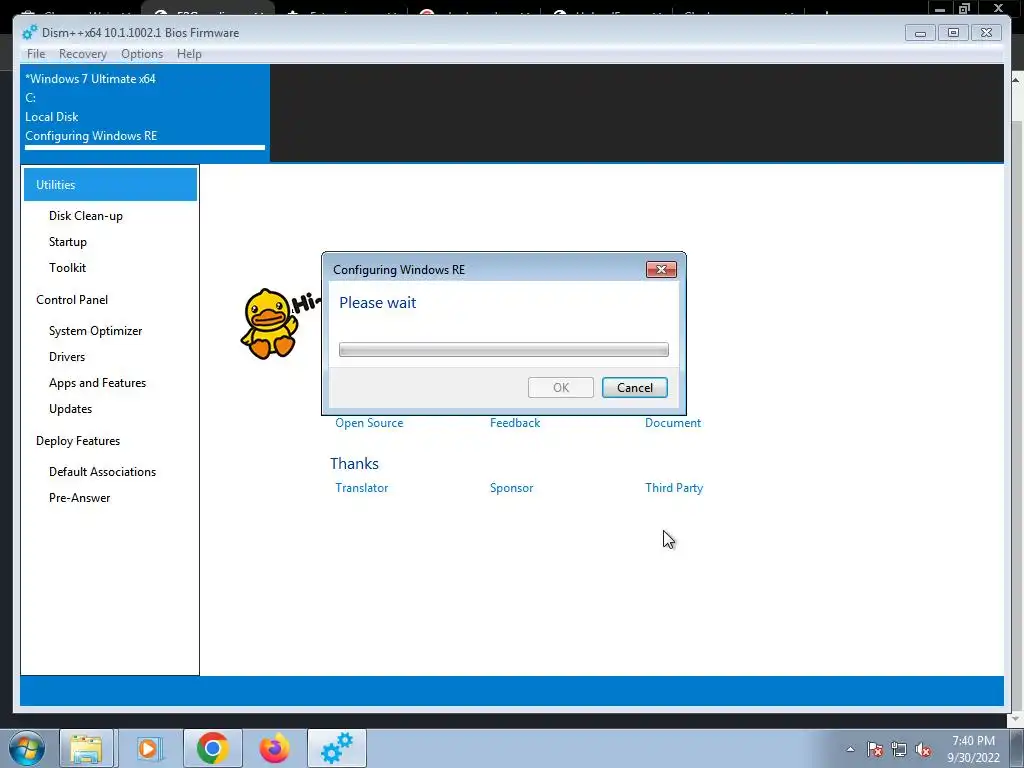Open the Feedback link
Viewport: 1024px width, 768px height.
pos(515,423)
